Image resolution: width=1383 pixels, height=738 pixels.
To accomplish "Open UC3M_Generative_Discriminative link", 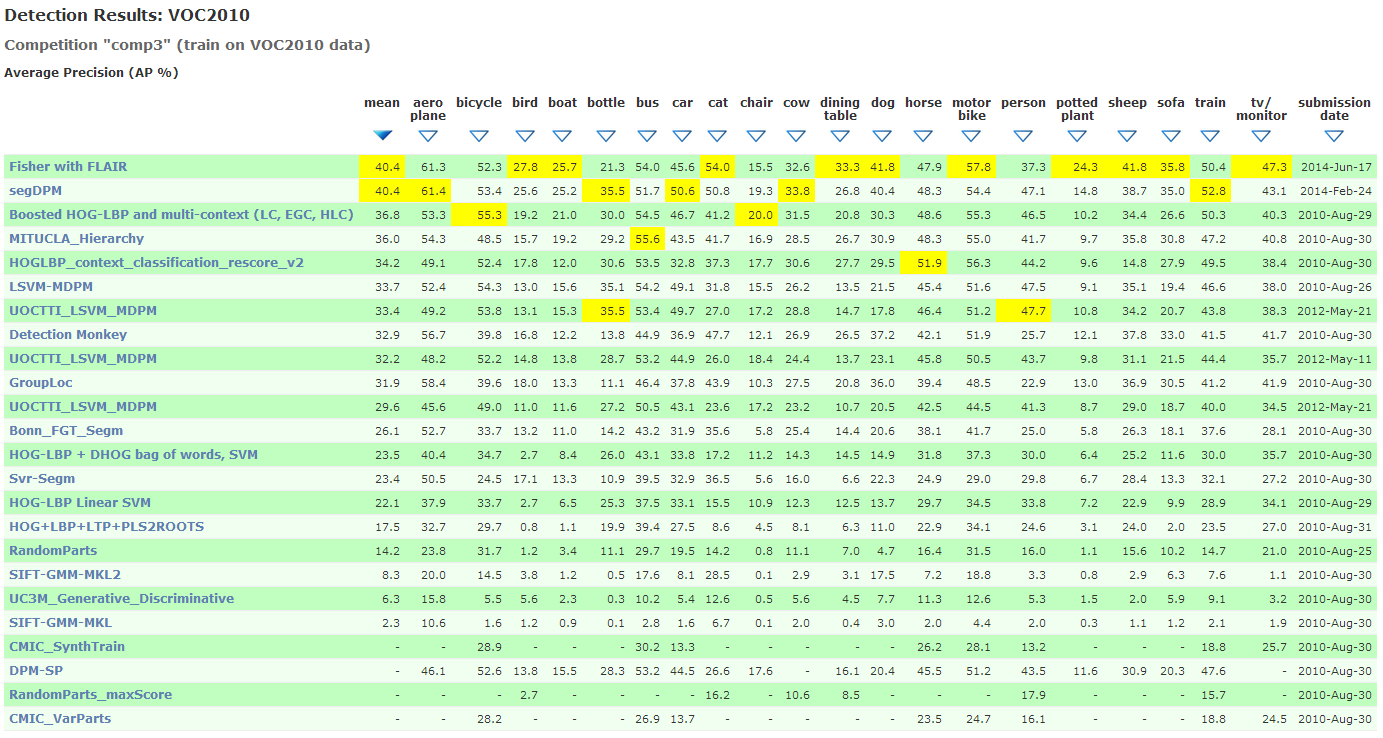I will 121,599.
